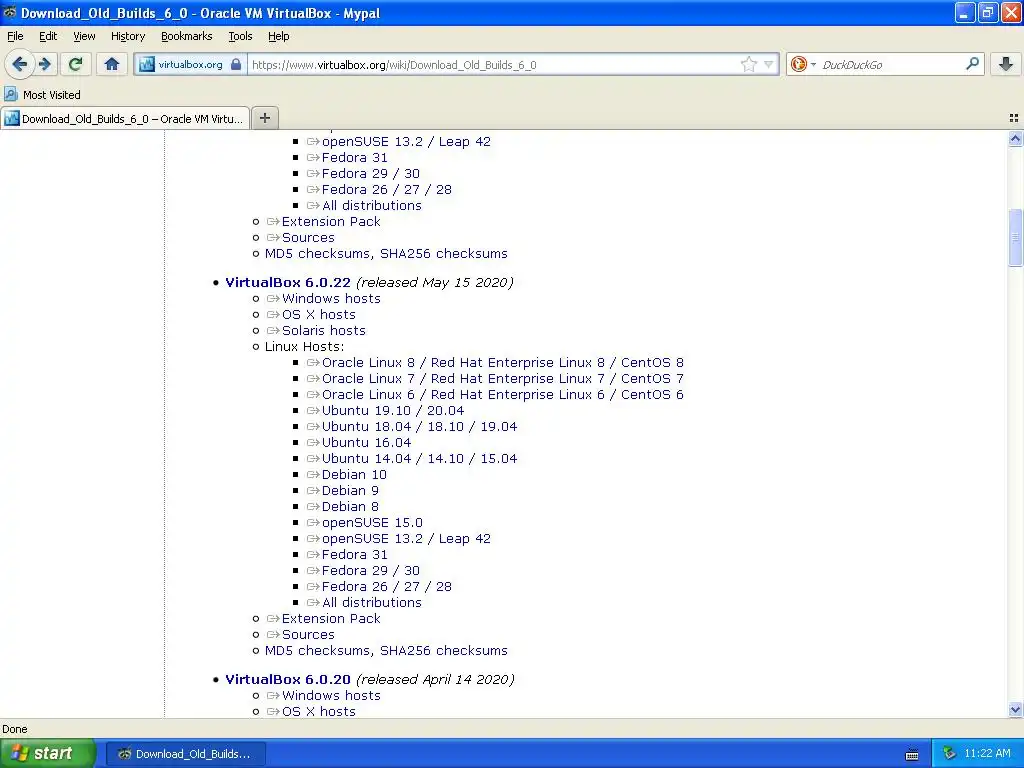Open Oracle Linux 6 / CentOS 6 link
This screenshot has height=768, width=1024.
tap(502, 394)
